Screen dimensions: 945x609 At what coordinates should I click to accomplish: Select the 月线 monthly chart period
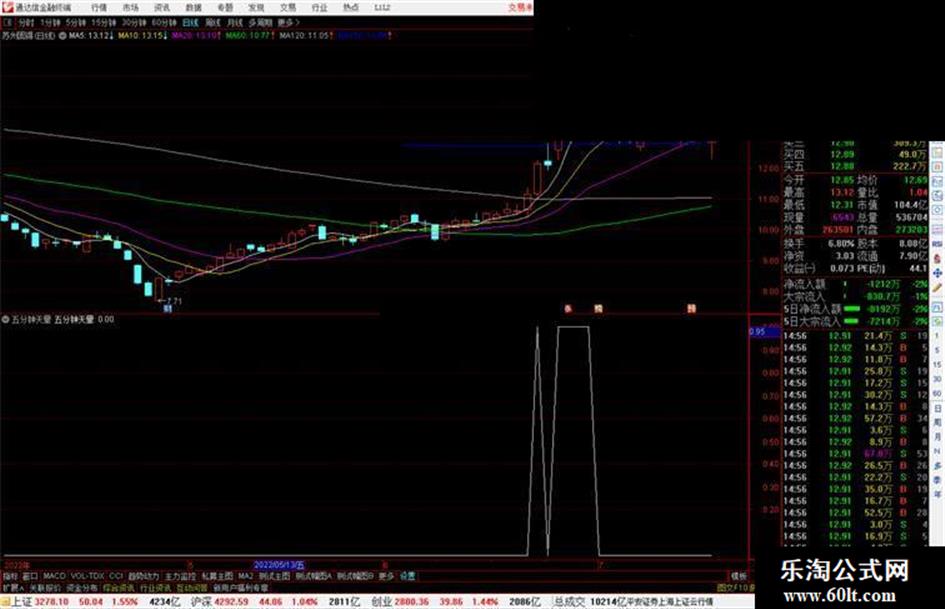coord(234,22)
